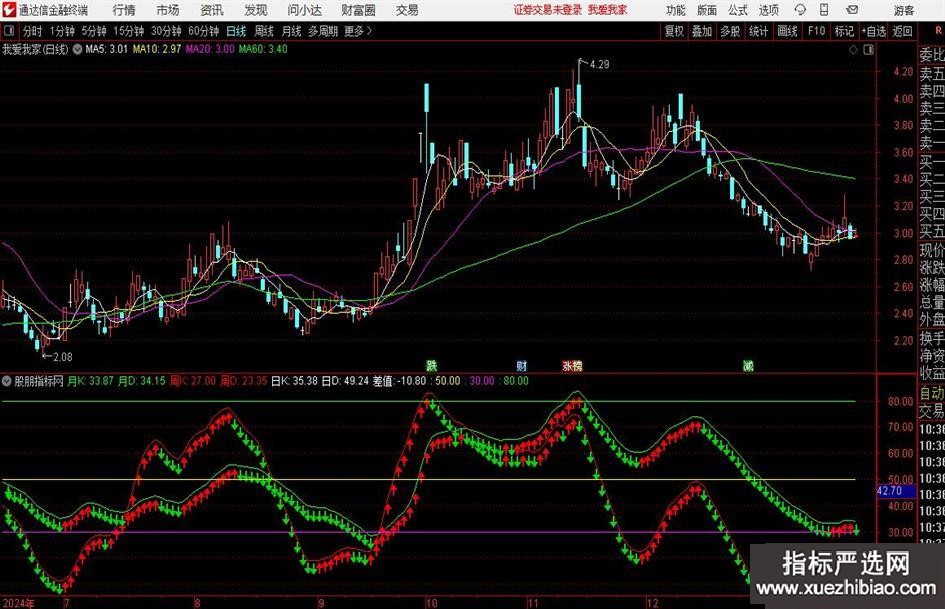This screenshot has height=609, width=945.
Task: Click the 10 month marker on the timeline
Action: coord(430,602)
